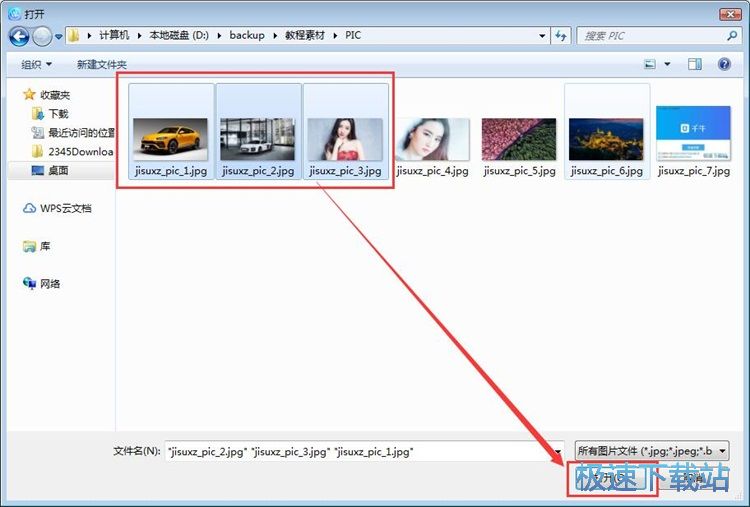Viewport: 750px width, 507px height.
Task: Click the 下载 folder icon
Action: pos(38,113)
